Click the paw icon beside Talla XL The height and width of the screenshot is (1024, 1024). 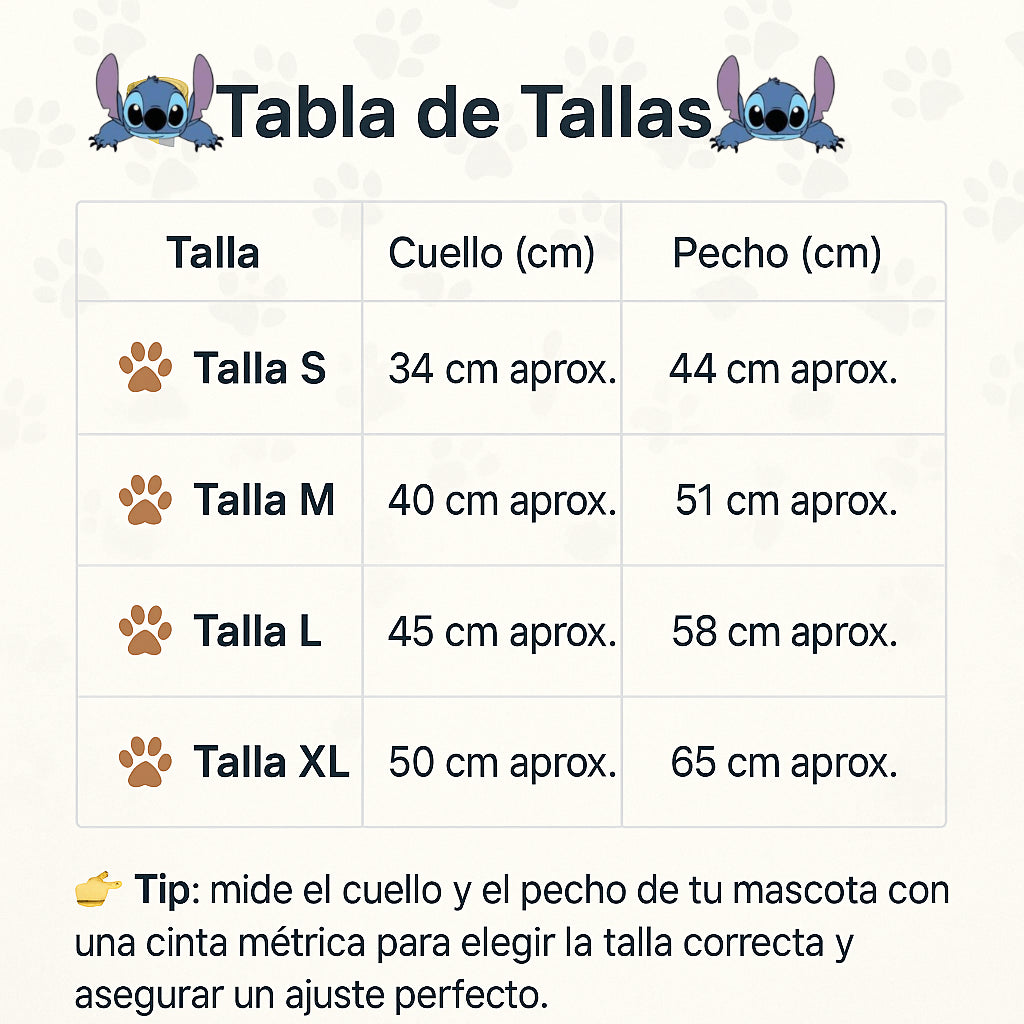(146, 762)
